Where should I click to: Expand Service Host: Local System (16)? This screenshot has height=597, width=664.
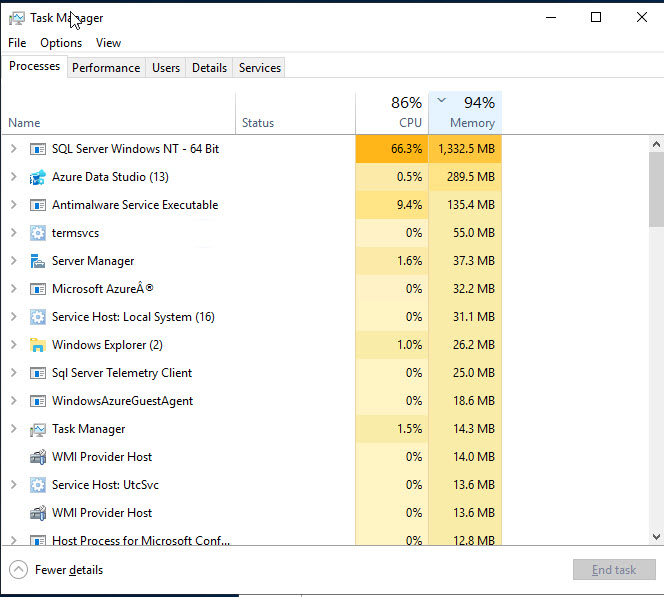pos(13,317)
